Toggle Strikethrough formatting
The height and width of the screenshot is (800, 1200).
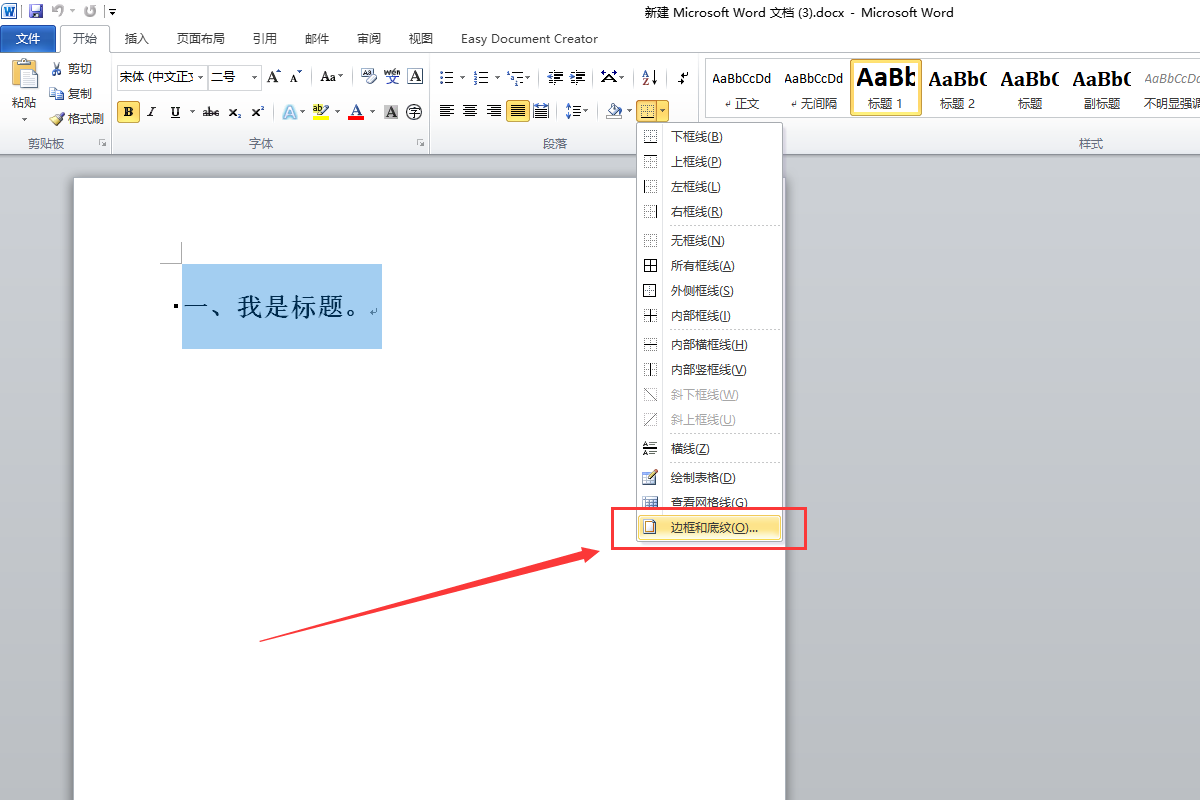point(211,112)
